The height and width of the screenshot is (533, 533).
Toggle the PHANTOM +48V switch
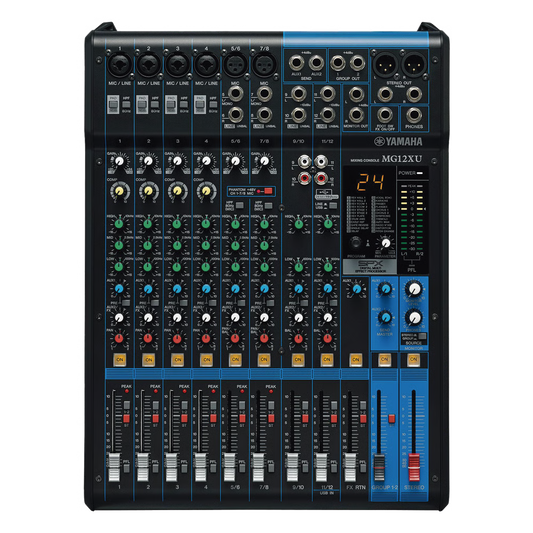point(268,191)
